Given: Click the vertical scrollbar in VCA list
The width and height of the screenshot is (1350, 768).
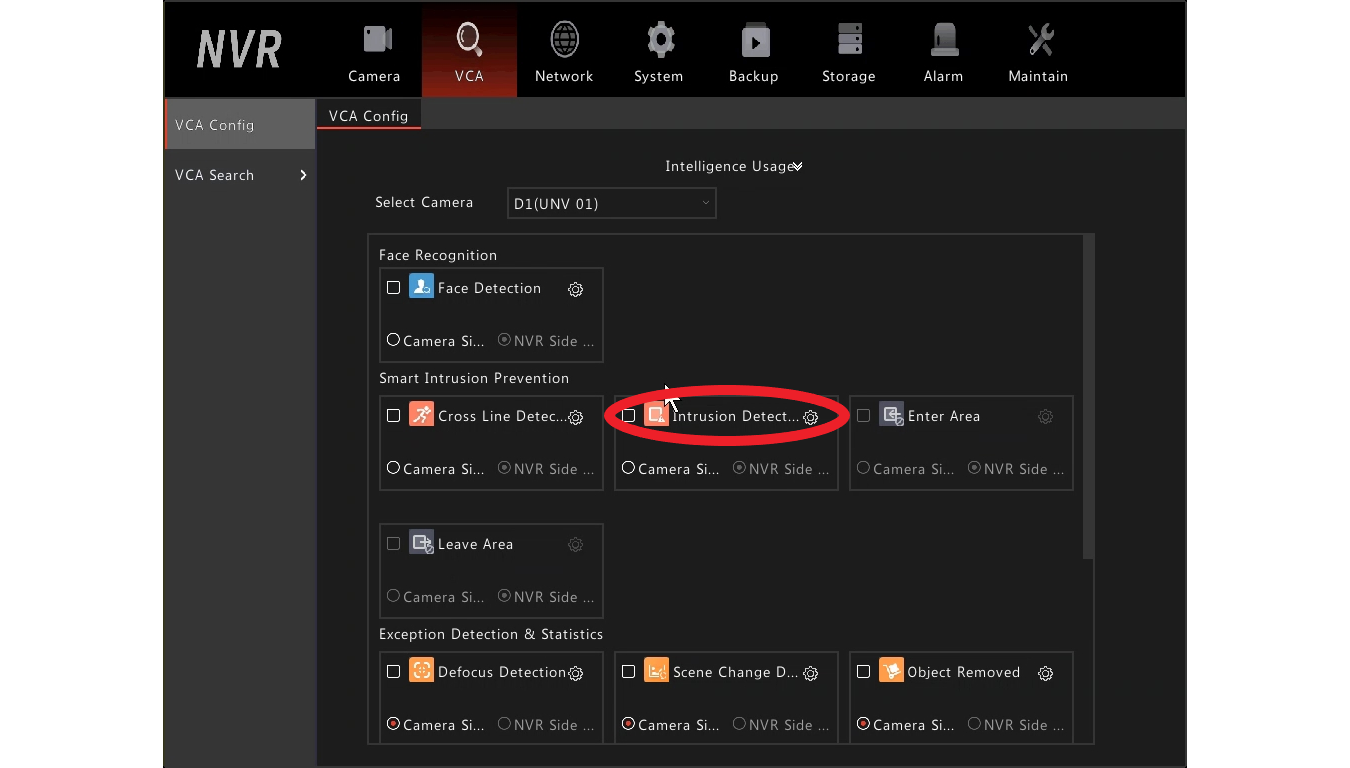Looking at the screenshot, I should tap(1089, 397).
